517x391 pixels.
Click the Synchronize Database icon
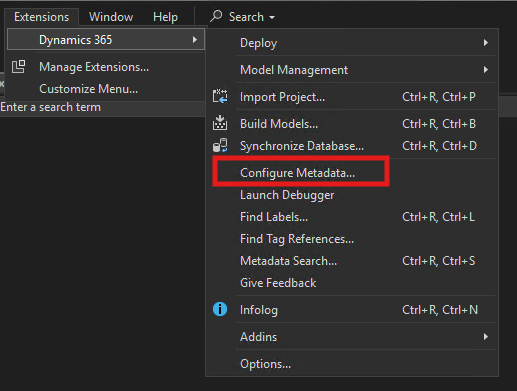[220, 146]
